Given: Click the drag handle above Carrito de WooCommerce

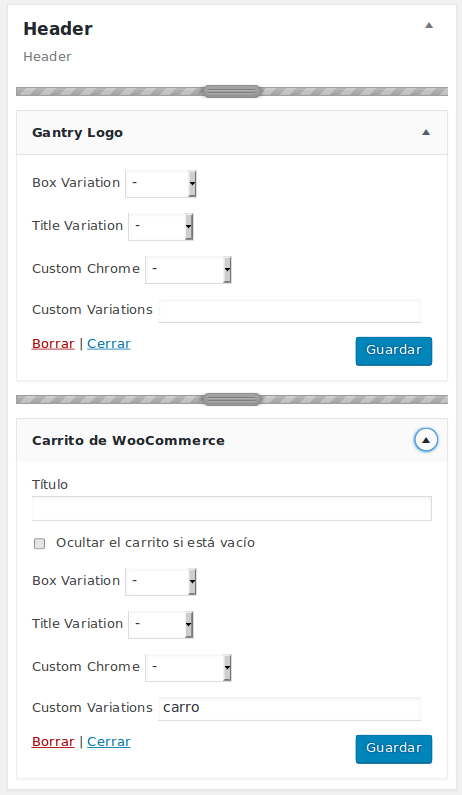Looking at the screenshot, I should click(232, 400).
